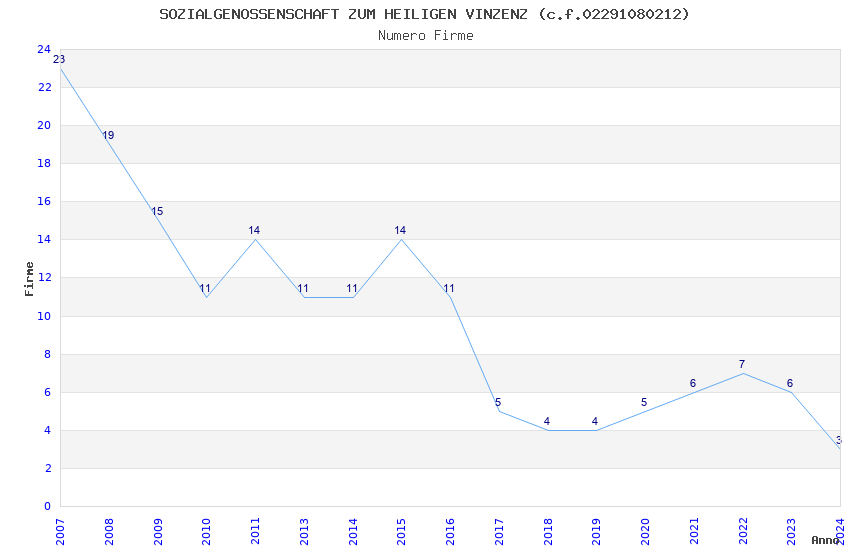850x550 pixels.
Task: Click x-axis year label 2019
Action: [x=596, y=532]
